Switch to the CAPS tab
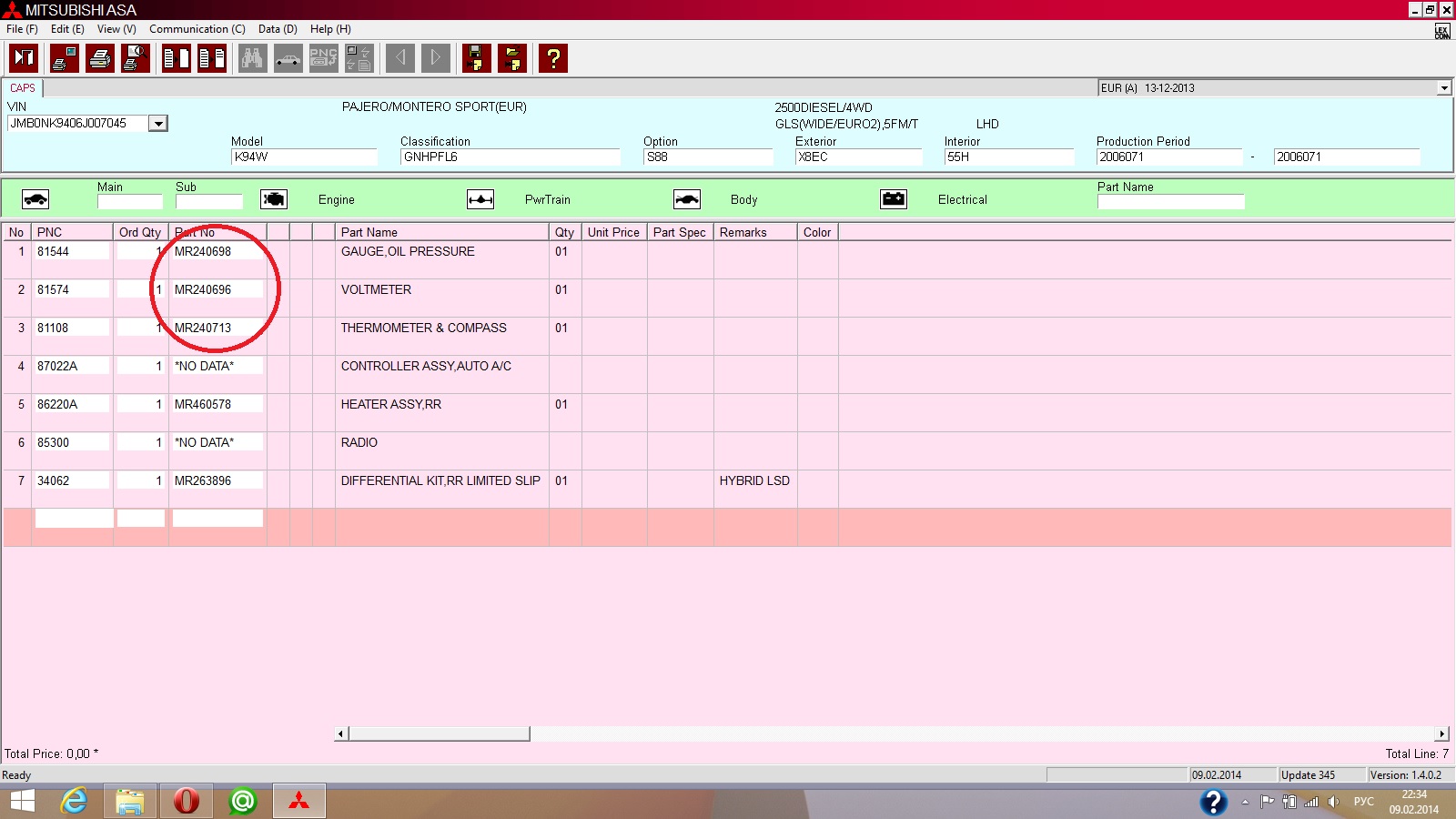 click(23, 88)
